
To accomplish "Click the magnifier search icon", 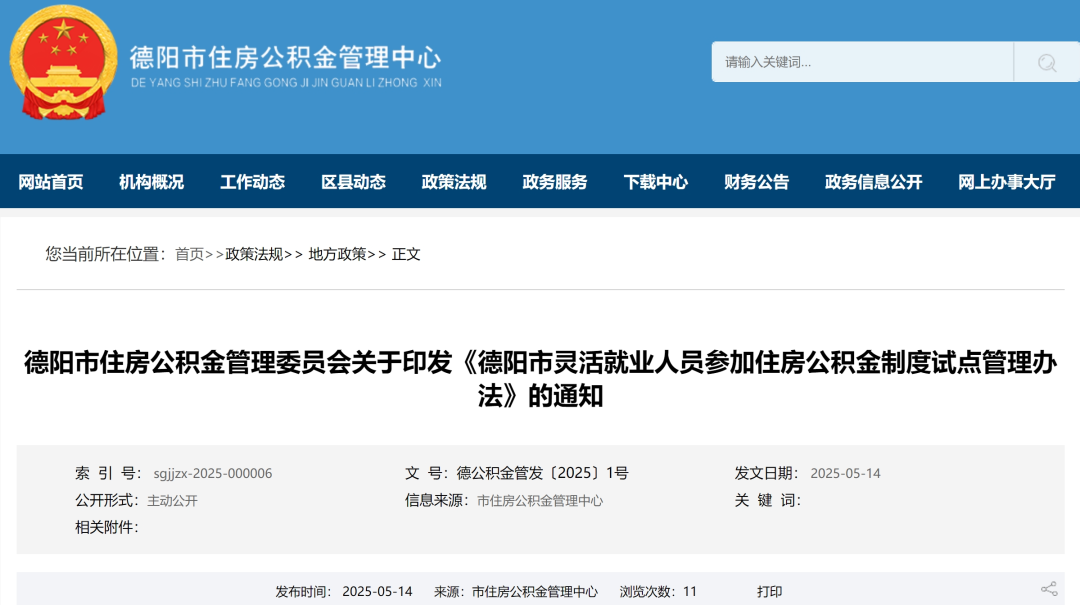I will tap(1046, 62).
